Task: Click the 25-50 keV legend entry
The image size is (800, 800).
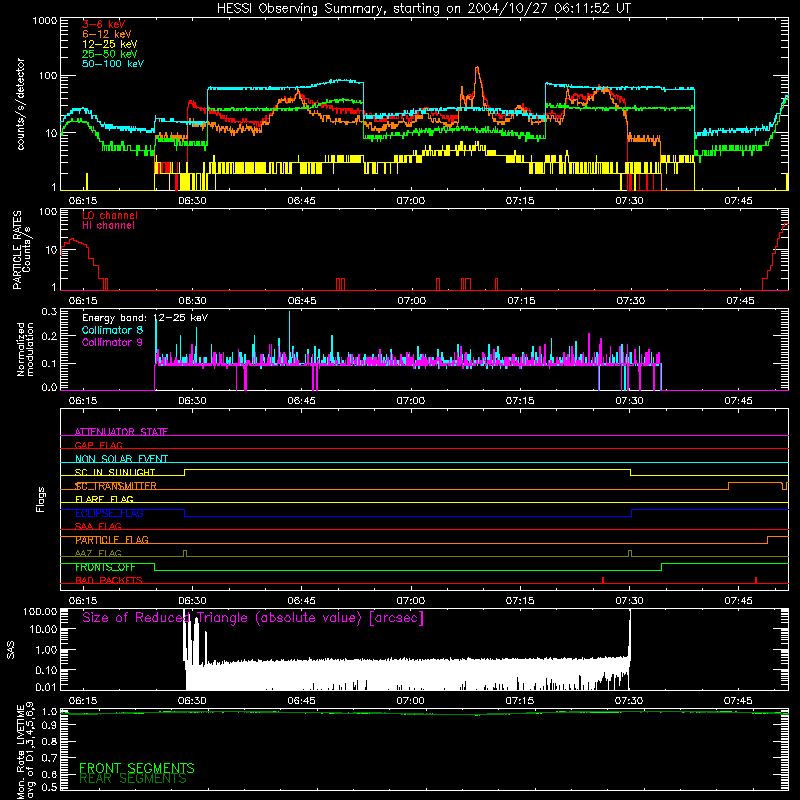Action: click(x=109, y=54)
